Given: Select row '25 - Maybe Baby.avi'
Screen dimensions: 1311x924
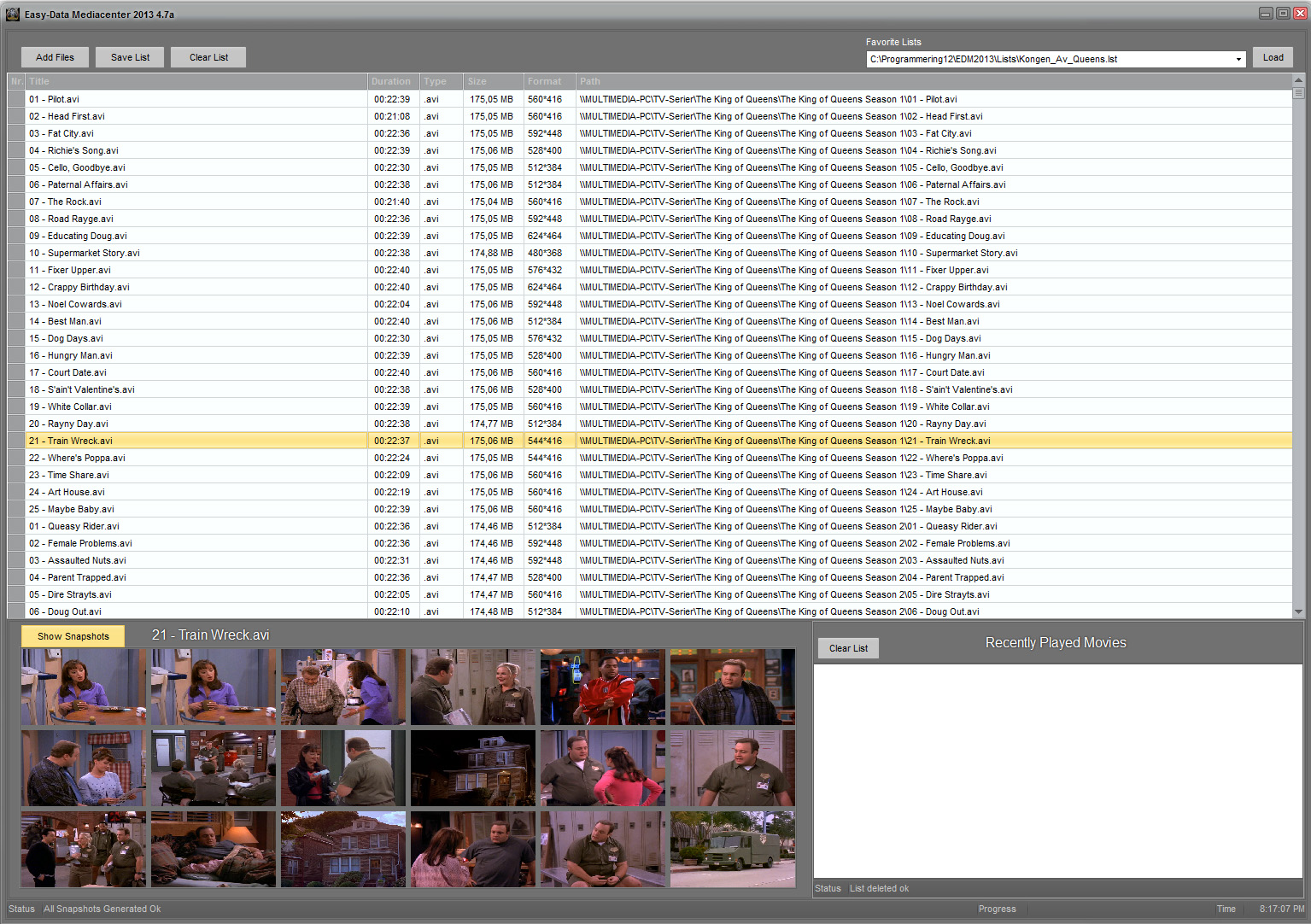Looking at the screenshot, I should [650, 509].
